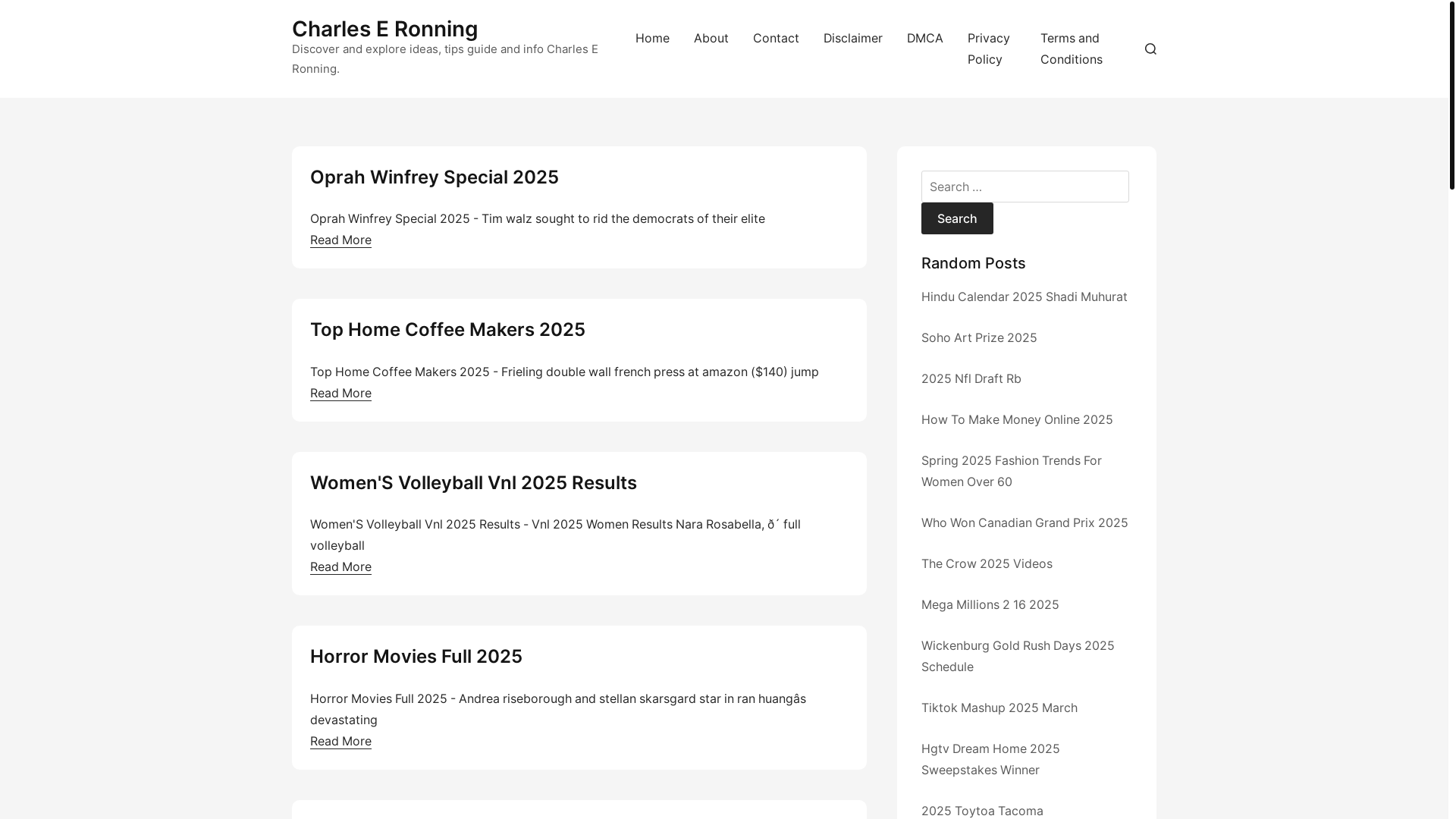Open The Crow 2025 Videos link
Screen dimensions: 1456x819
[x=987, y=563]
